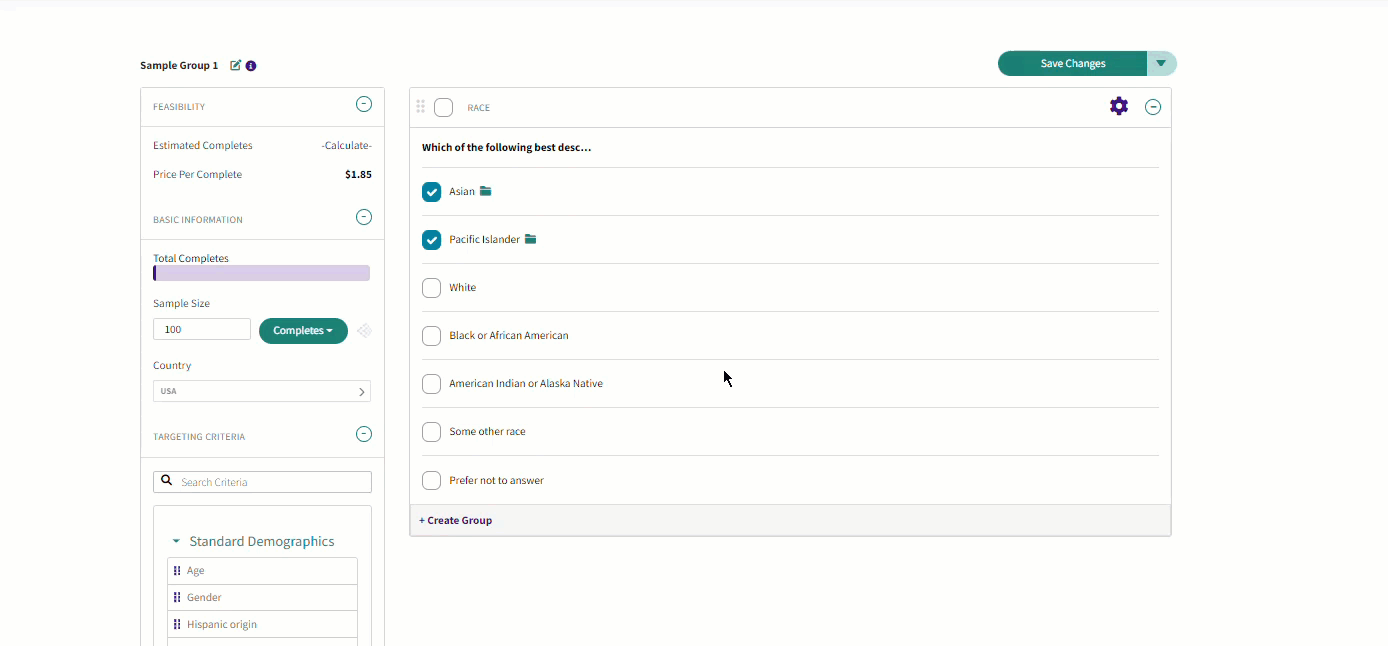Click the $1.85 price value
This screenshot has height=646, width=1388.
click(x=358, y=174)
